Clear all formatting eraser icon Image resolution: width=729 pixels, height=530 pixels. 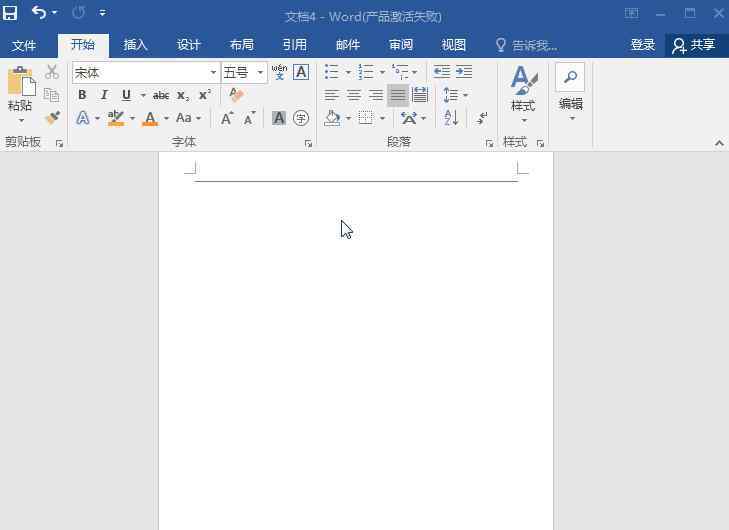(236, 94)
